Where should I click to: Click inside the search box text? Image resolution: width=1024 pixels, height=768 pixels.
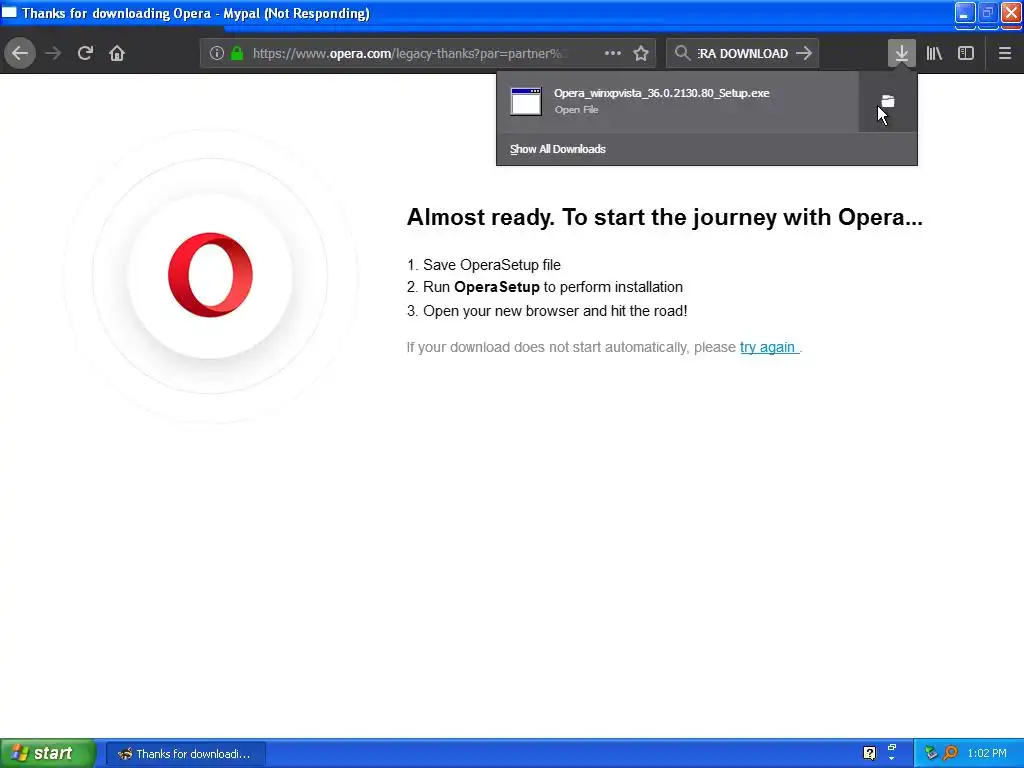743,54
